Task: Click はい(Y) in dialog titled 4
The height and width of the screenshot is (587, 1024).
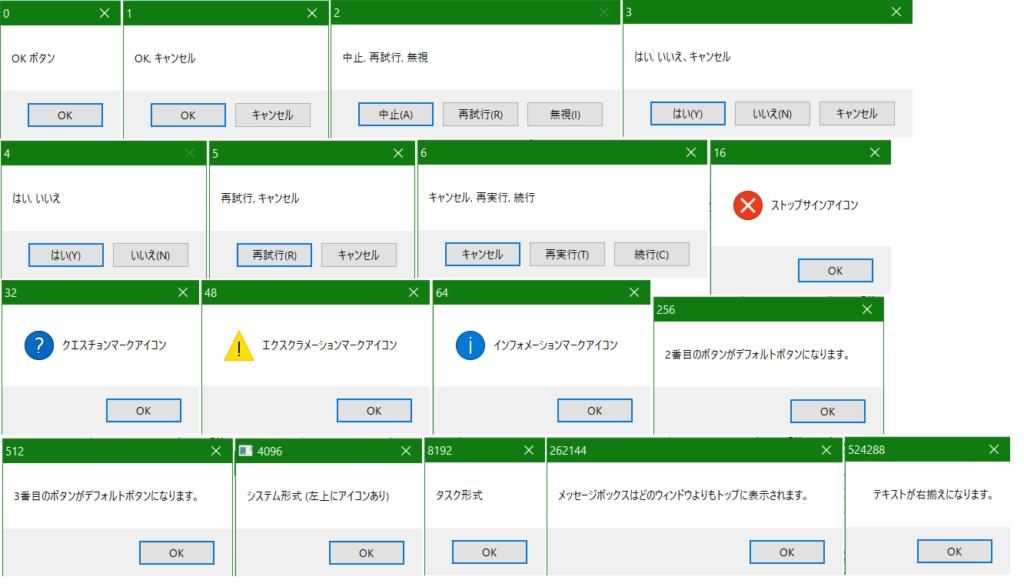Action: pos(66,255)
